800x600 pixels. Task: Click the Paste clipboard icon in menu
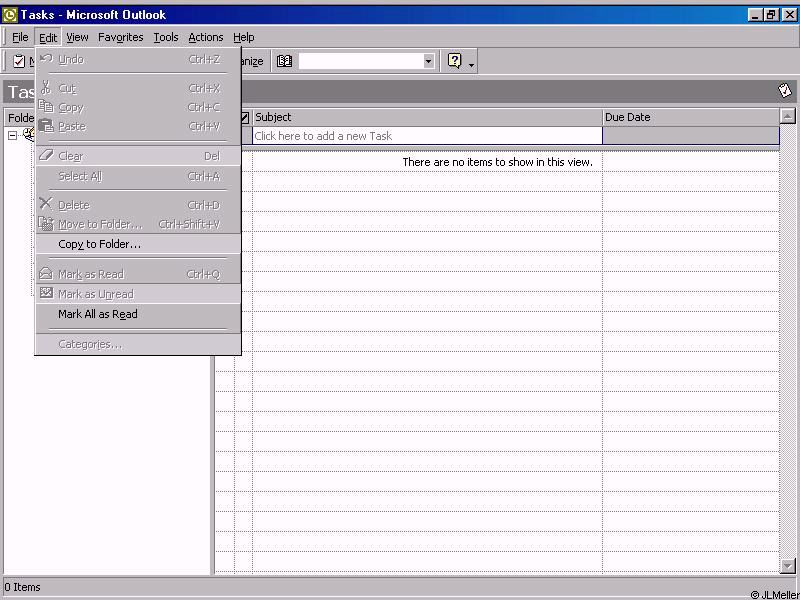coord(46,126)
